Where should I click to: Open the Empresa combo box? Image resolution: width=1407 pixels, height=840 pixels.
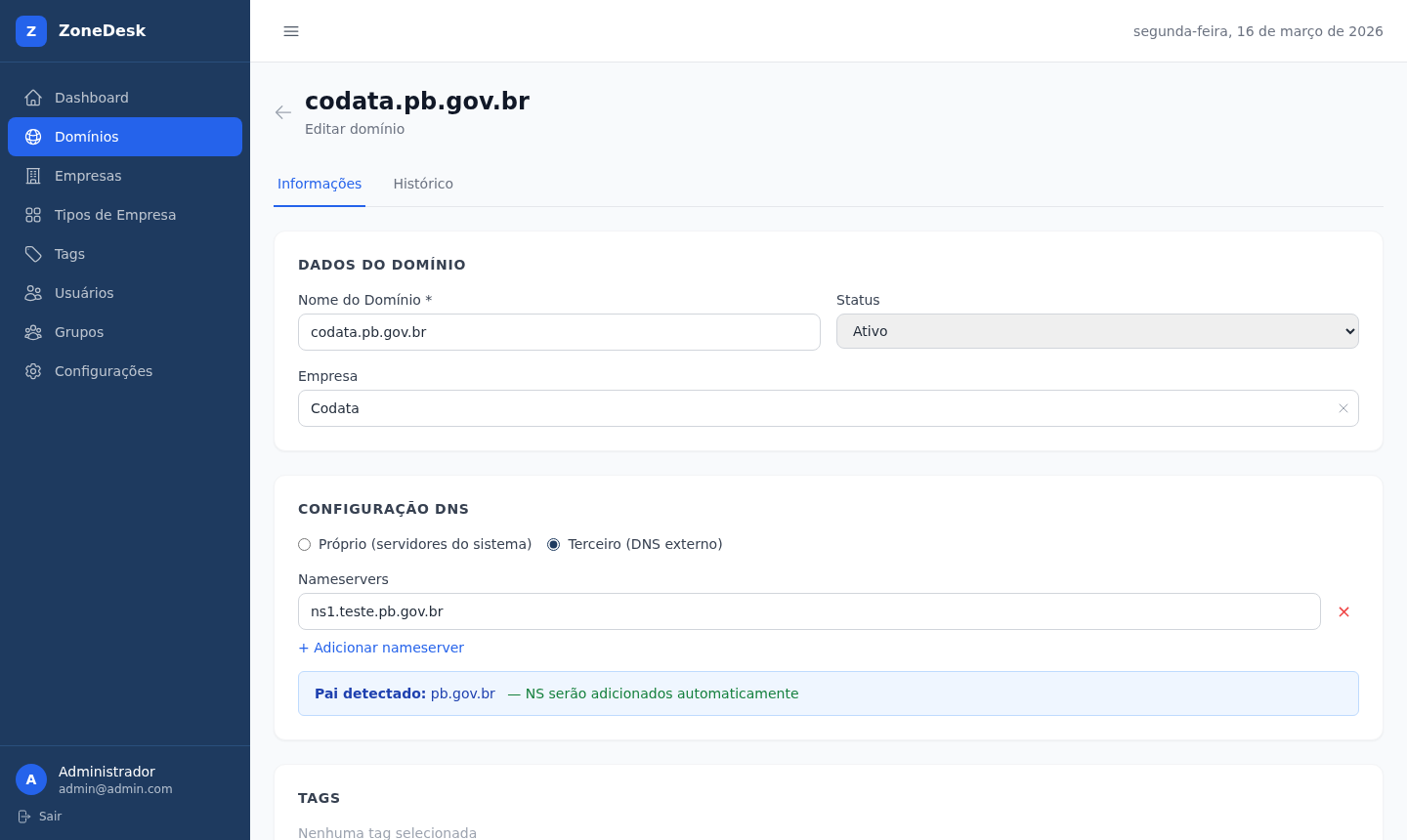(x=811, y=408)
